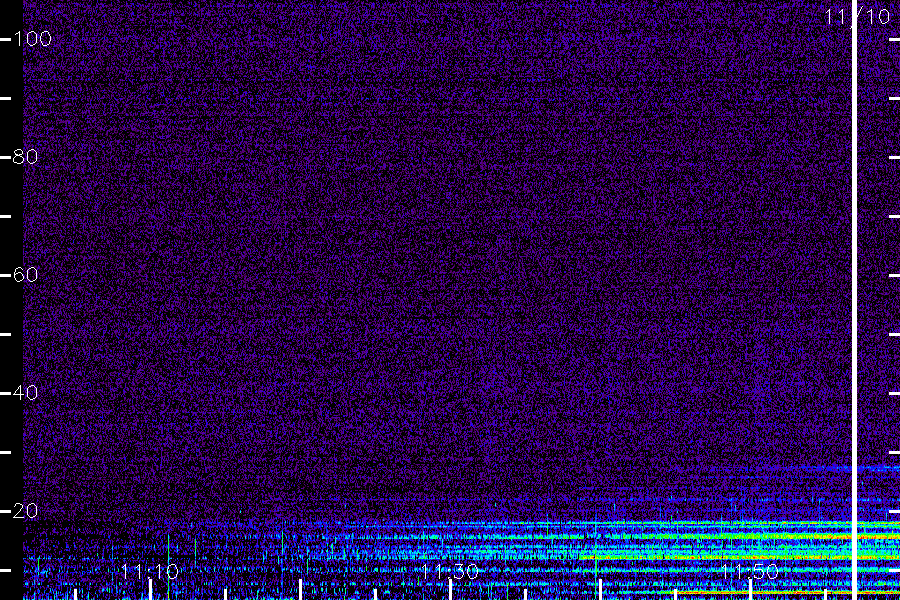
Task: Click the 11:10 time label
Action: 150,571
